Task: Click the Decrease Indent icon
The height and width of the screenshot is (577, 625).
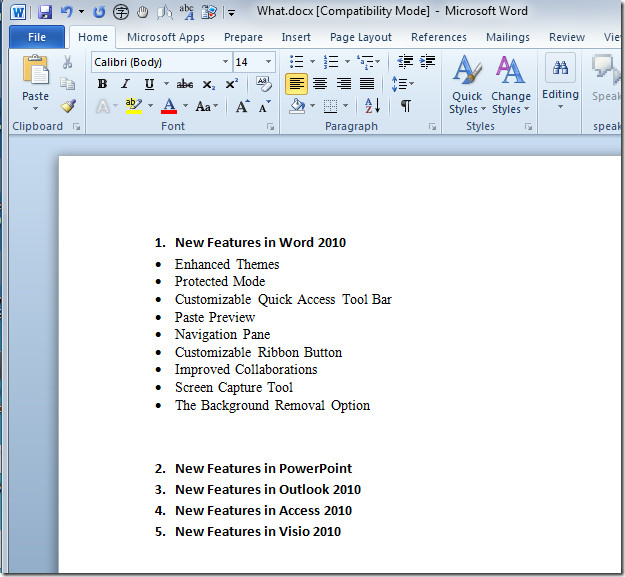Action: 405,61
